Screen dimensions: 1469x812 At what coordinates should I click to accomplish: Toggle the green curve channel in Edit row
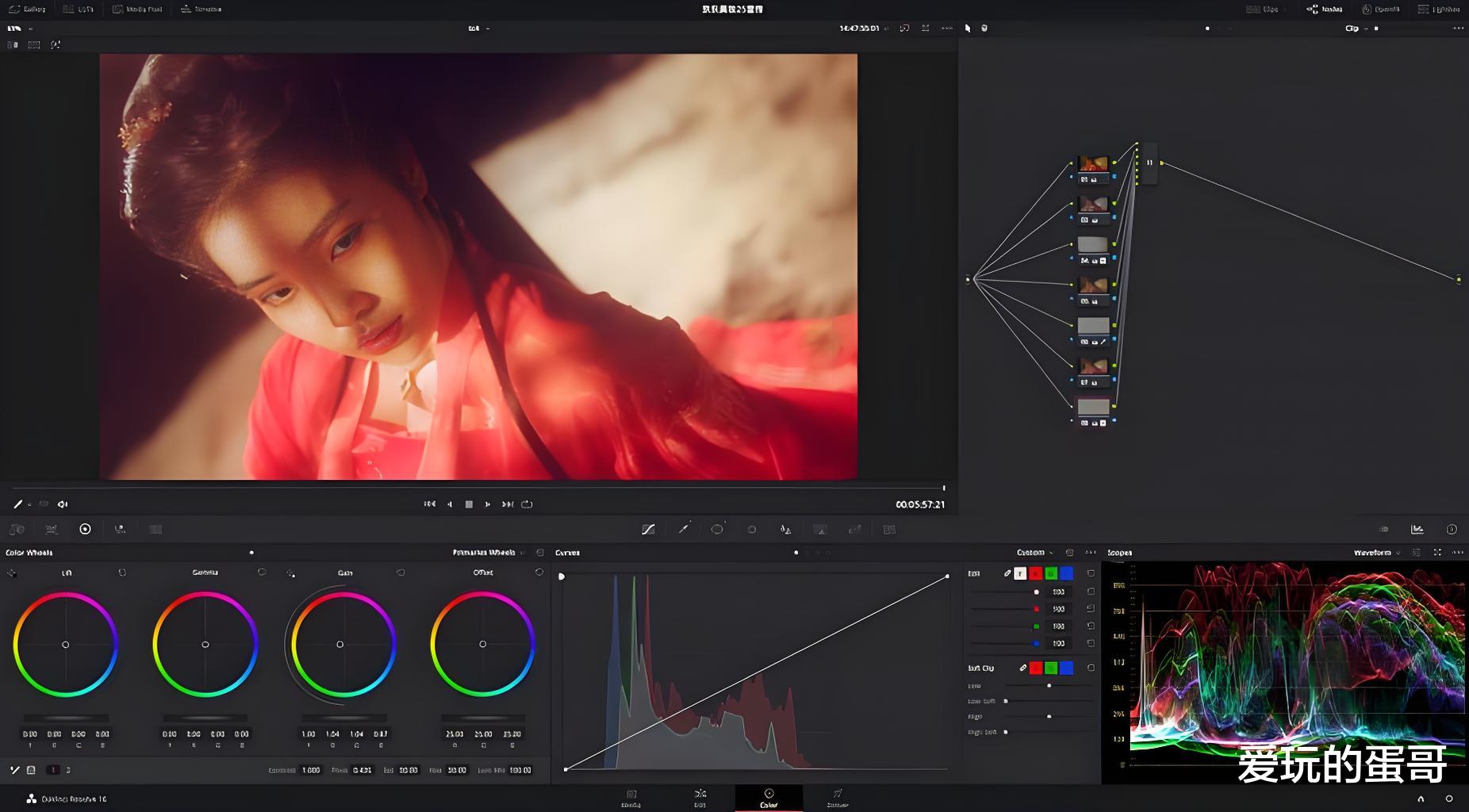pos(1051,573)
